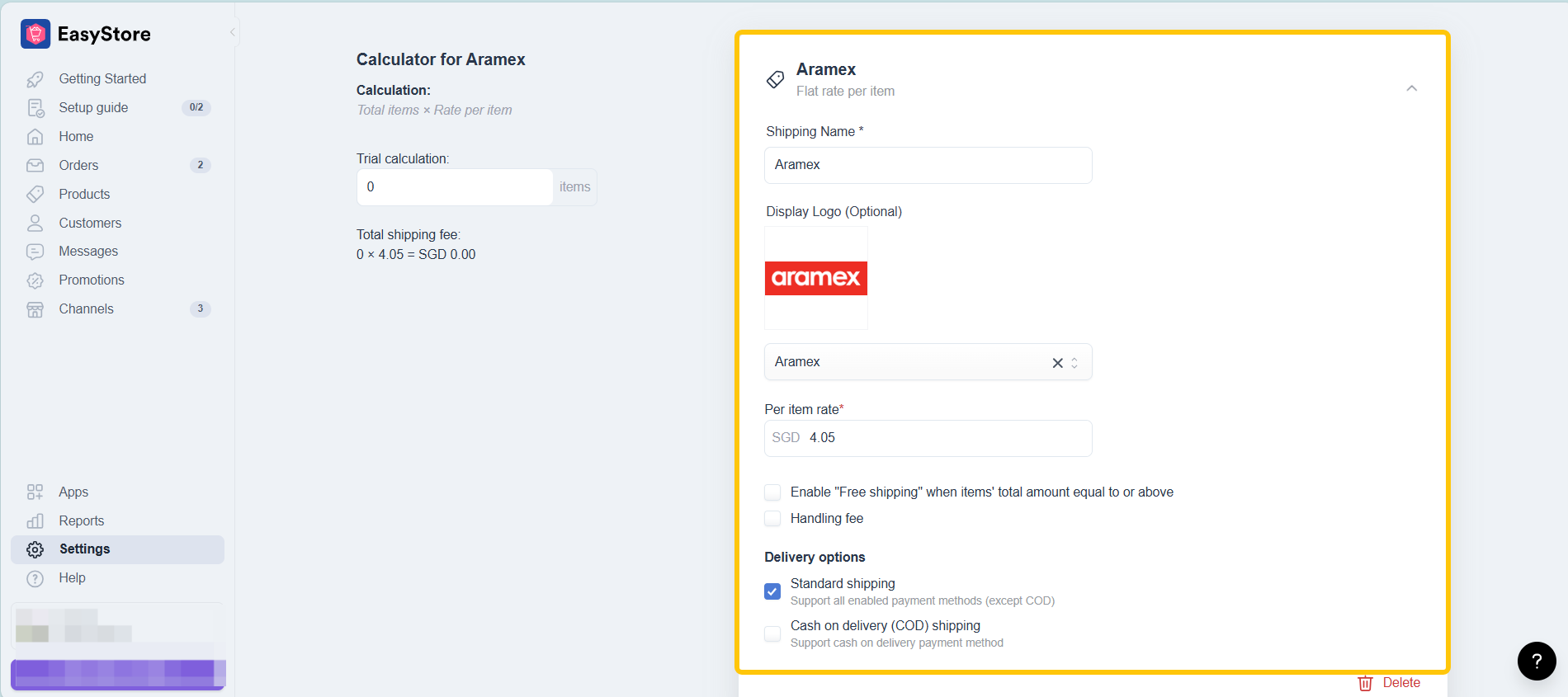1568x697 pixels.
Task: Click the Reports bar chart icon
Action: coord(35,521)
